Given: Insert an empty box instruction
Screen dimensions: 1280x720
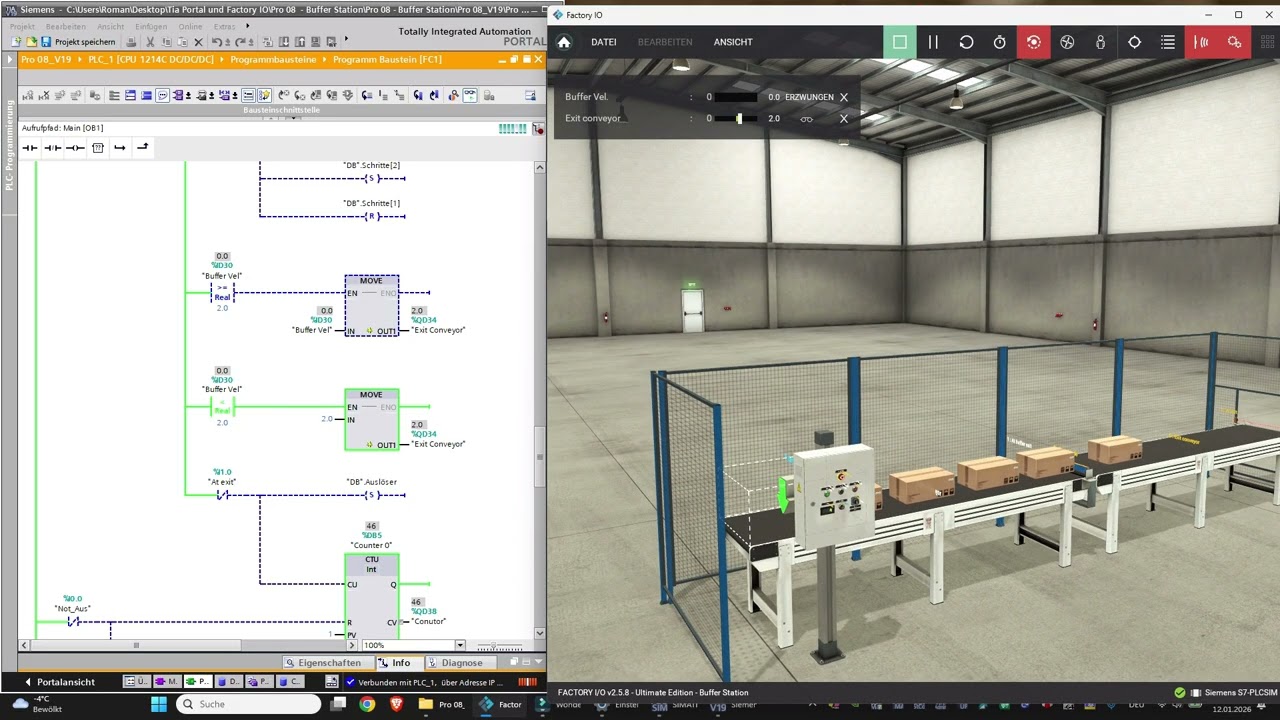Looking at the screenshot, I should 98,148.
